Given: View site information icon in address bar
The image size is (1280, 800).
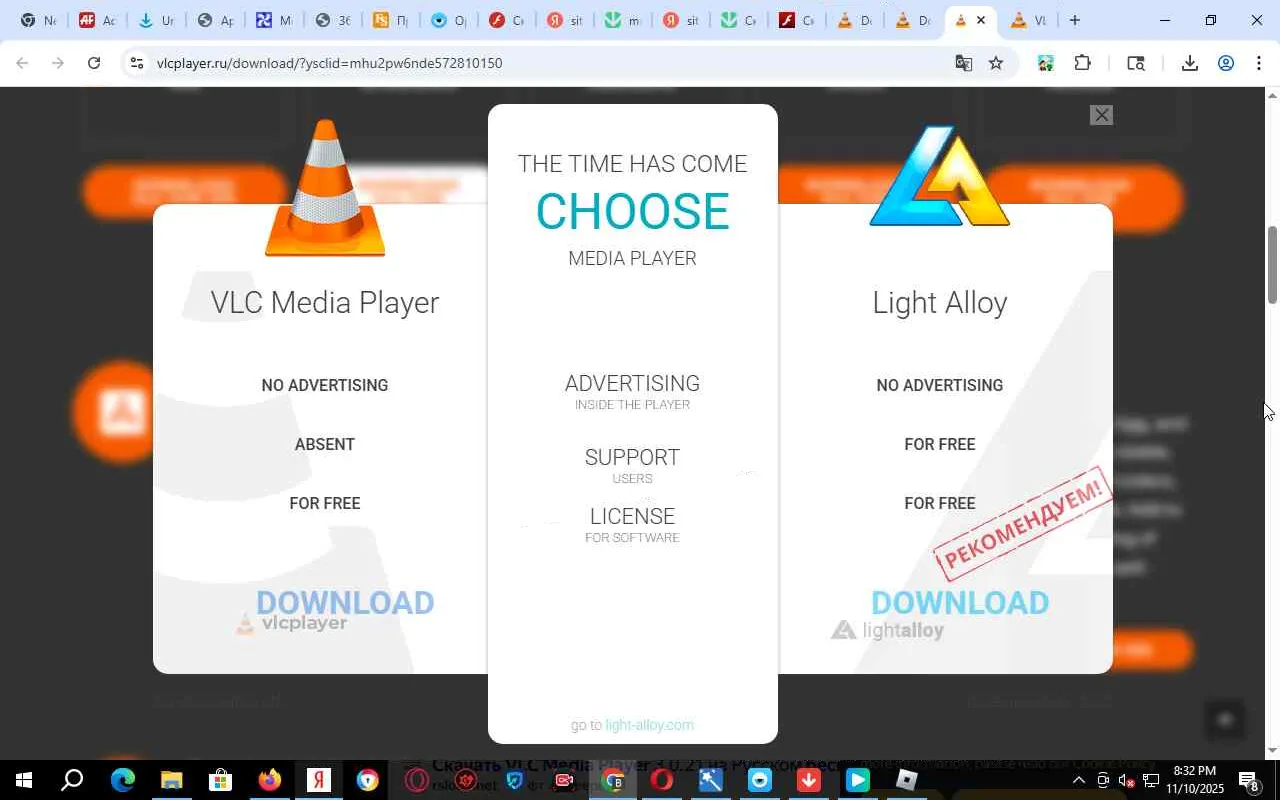Looking at the screenshot, I should point(137,63).
